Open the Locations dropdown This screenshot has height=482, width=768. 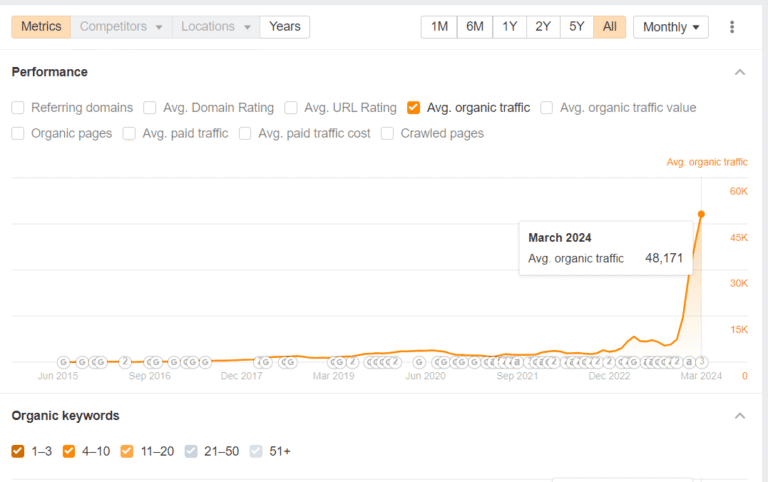coord(215,26)
